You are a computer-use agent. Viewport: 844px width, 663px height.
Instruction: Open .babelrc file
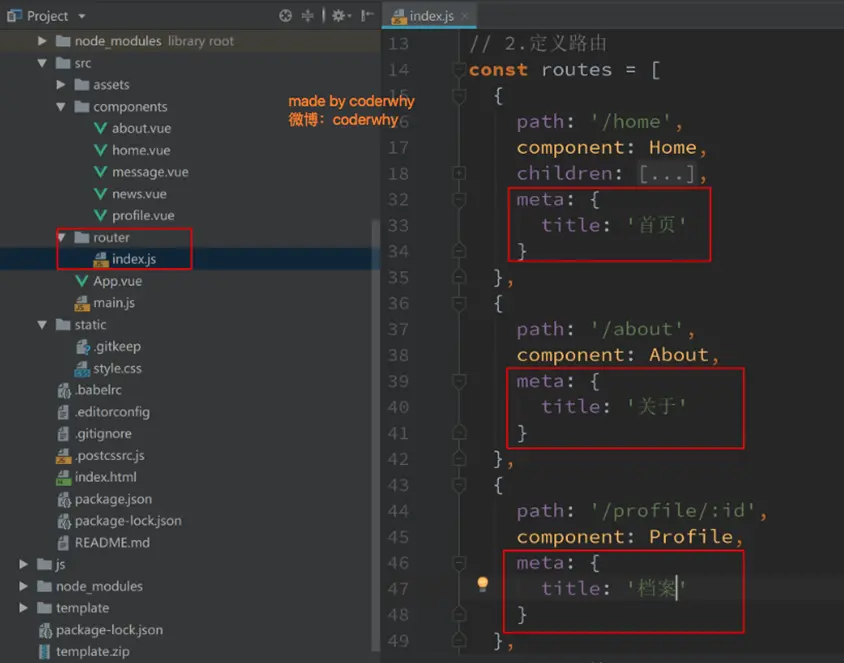pyautogui.click(x=98, y=390)
